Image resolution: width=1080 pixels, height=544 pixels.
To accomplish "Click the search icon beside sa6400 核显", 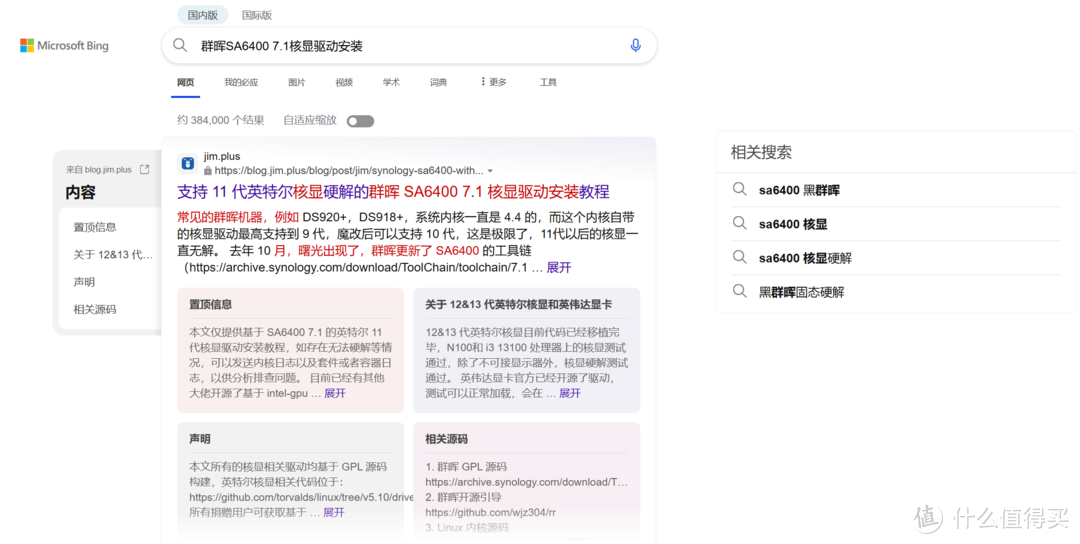I will click(739, 223).
